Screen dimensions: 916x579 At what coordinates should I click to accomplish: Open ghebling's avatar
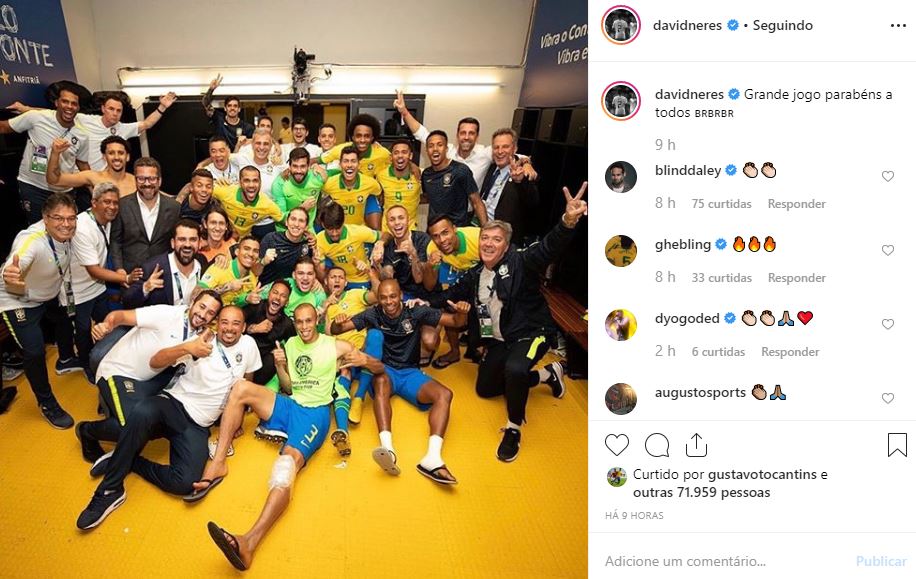pos(621,251)
